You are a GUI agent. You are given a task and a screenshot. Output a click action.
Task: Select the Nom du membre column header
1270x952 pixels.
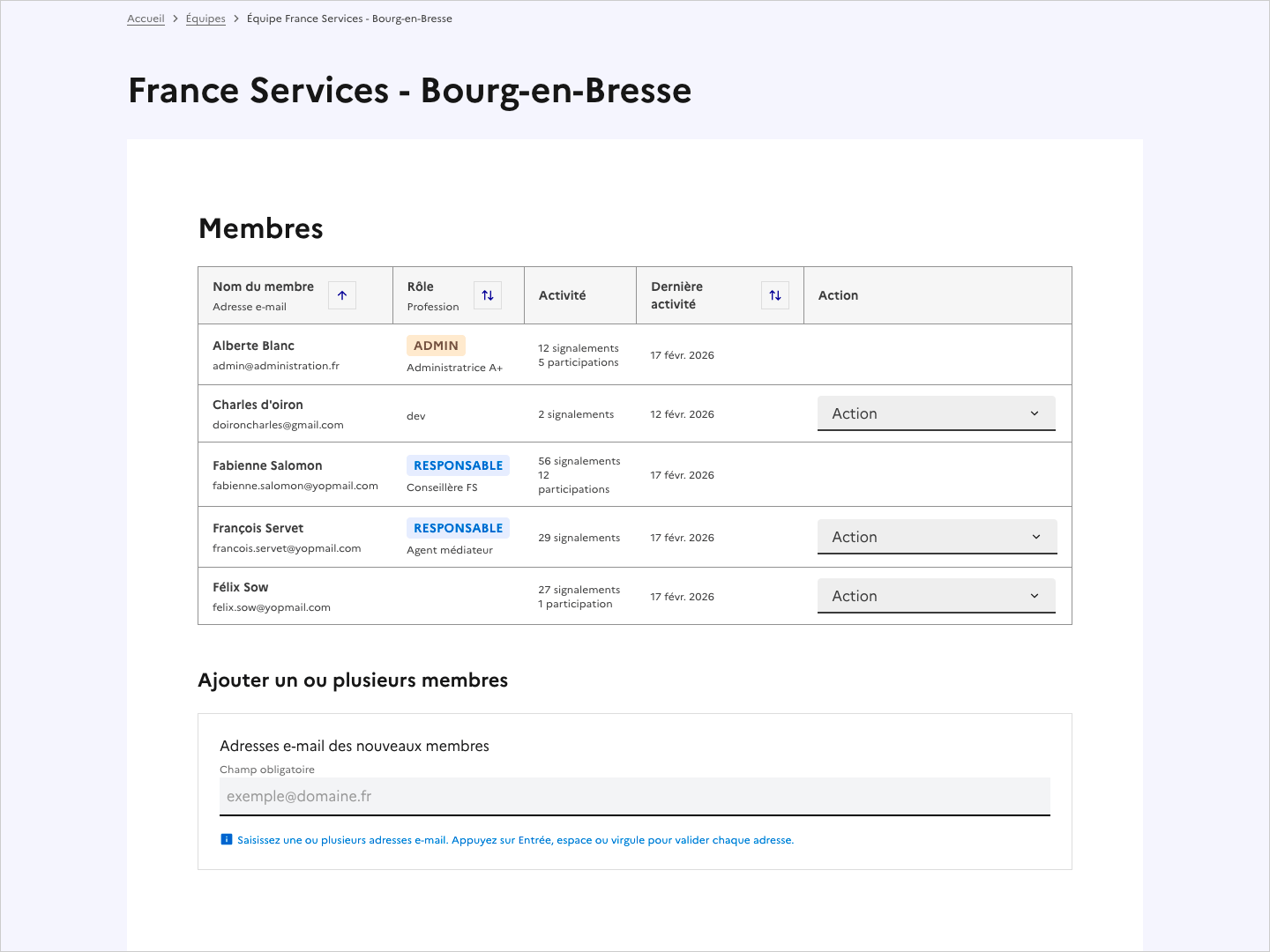(x=263, y=286)
